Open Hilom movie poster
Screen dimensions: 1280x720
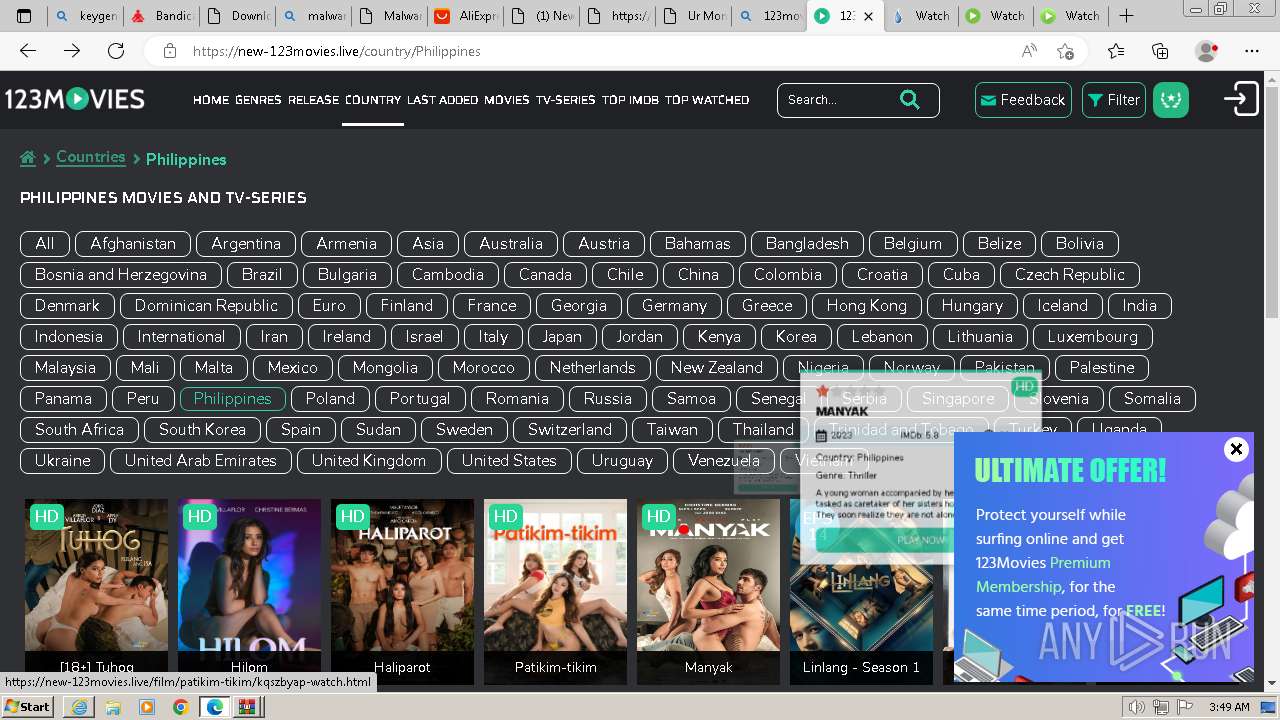[x=250, y=590]
